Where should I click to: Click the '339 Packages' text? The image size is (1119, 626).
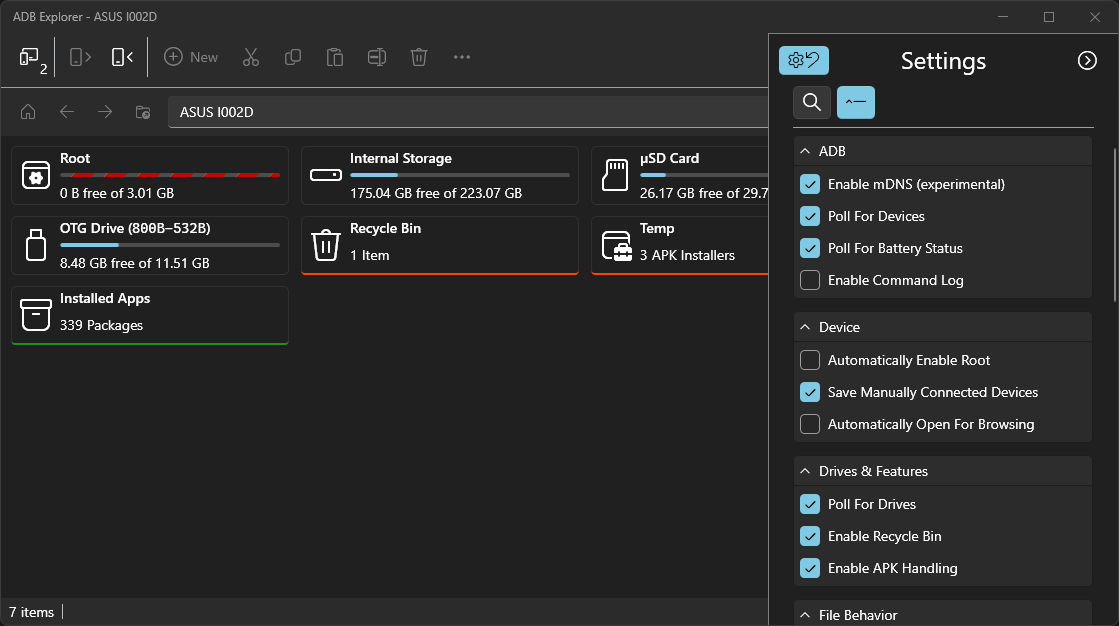(101, 325)
